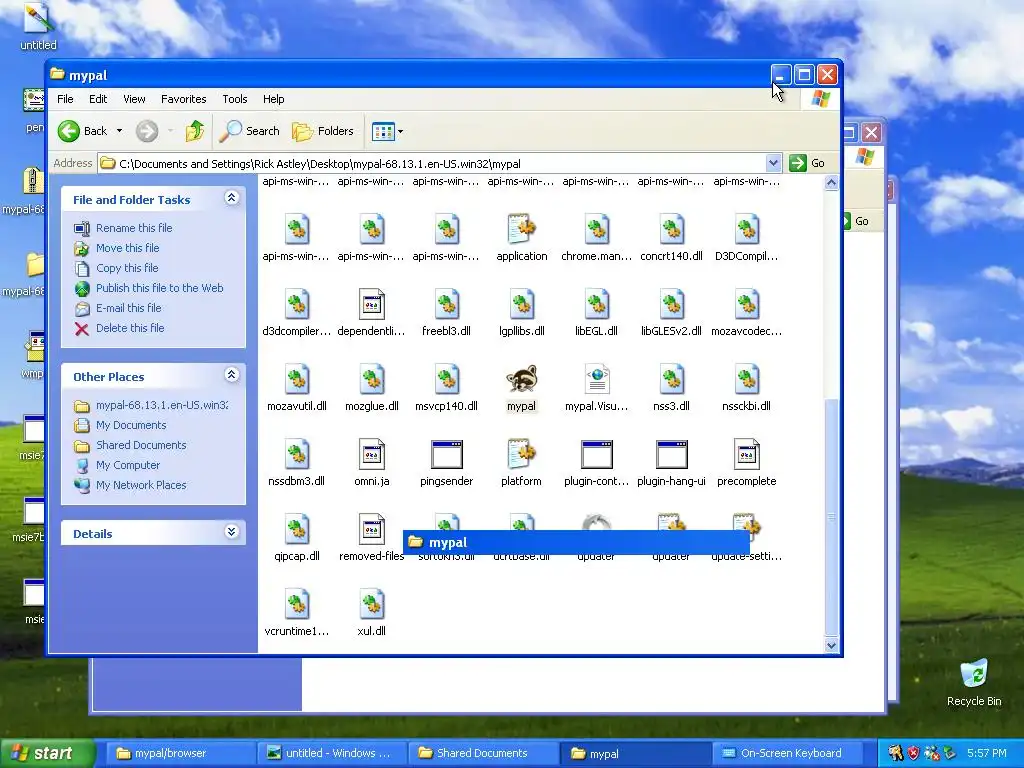Select the freebl3.dll file

(x=447, y=304)
